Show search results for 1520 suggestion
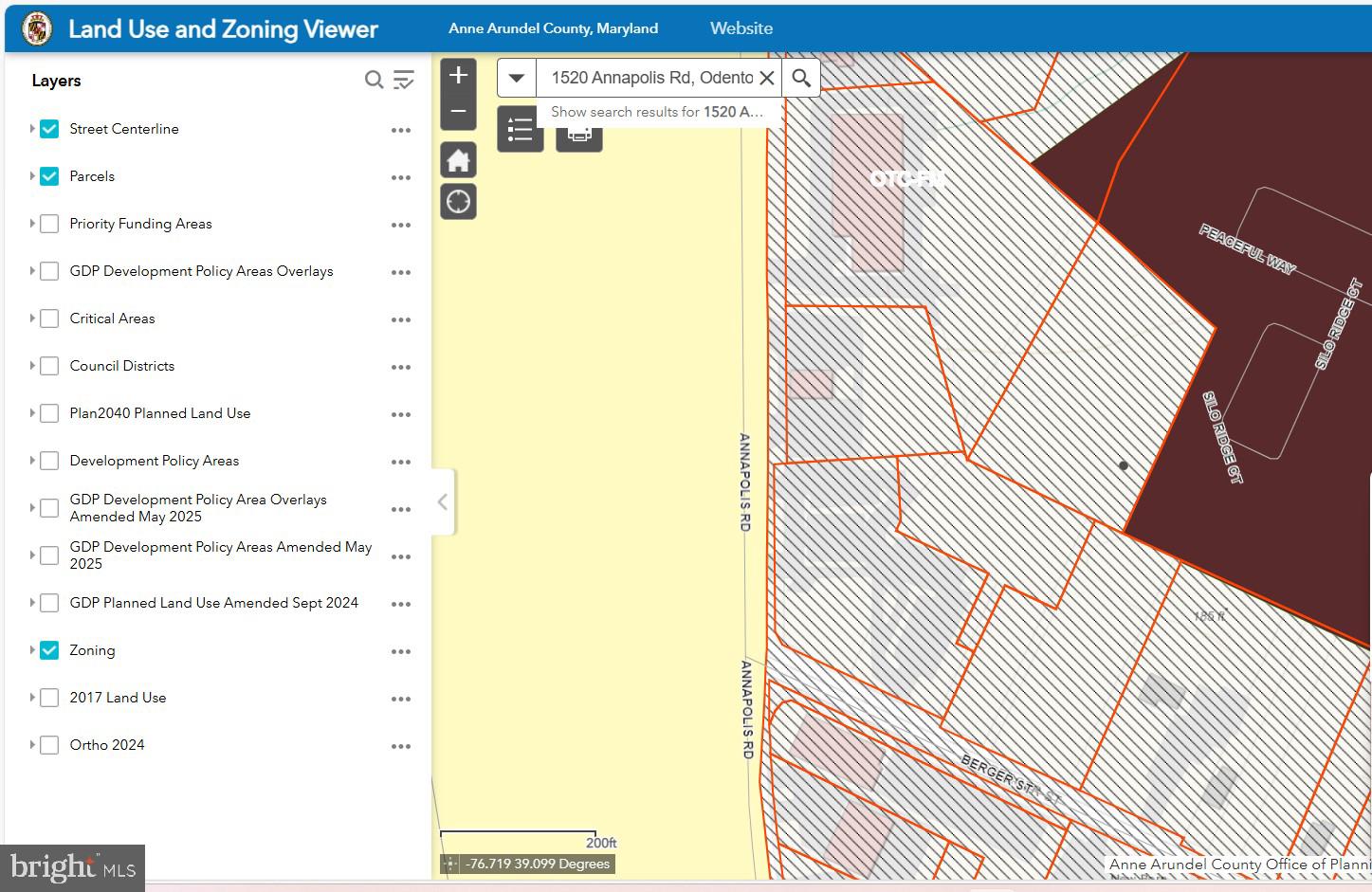Screen dimensions: 1372x892 pyautogui.click(x=657, y=112)
